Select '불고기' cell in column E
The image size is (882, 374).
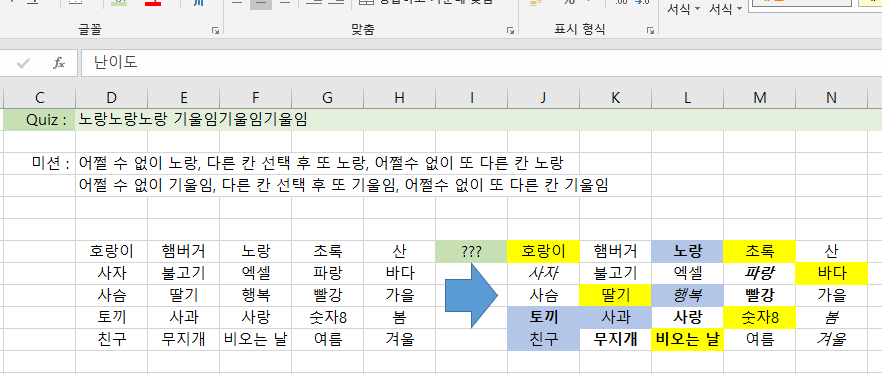(x=183, y=273)
